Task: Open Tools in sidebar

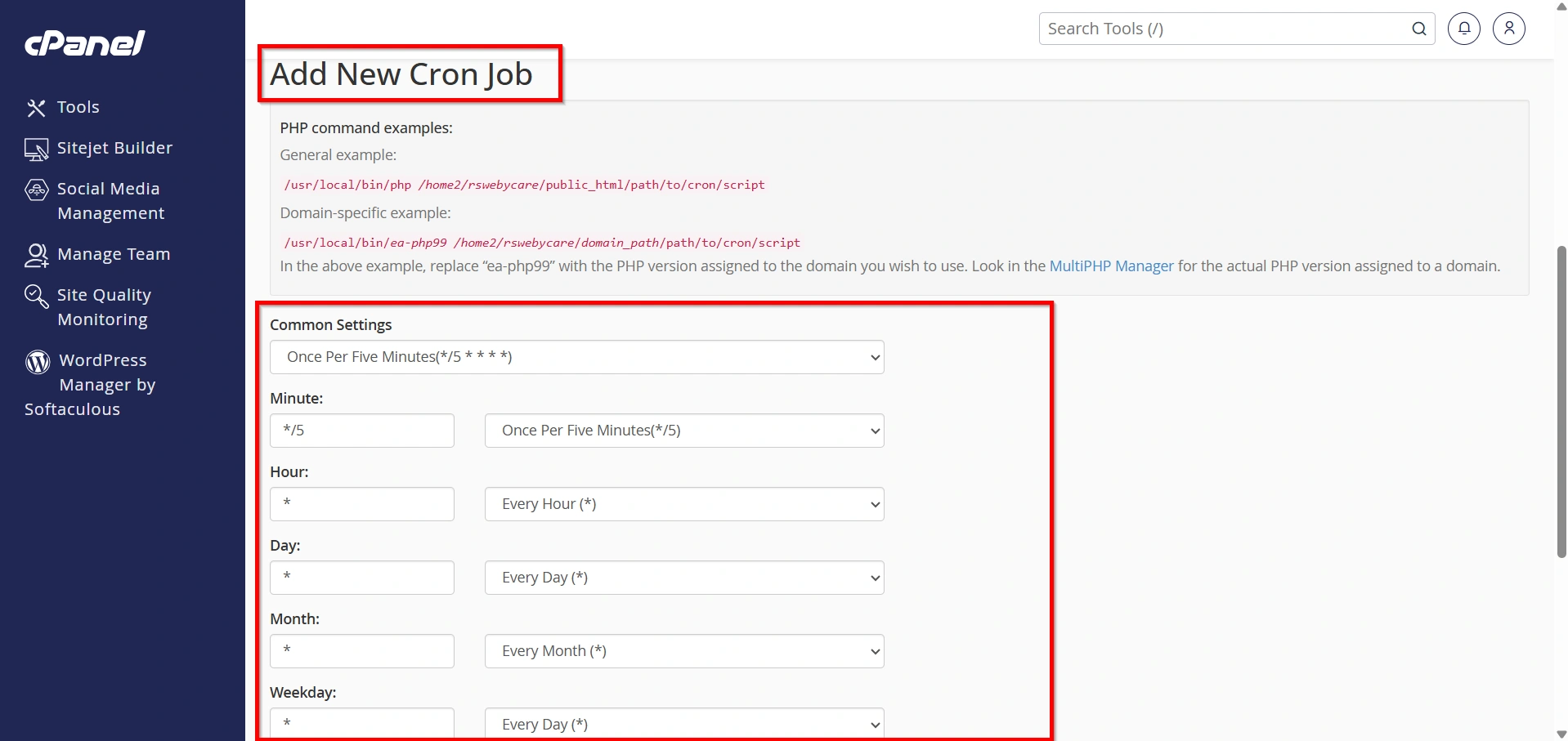Action: (x=78, y=107)
